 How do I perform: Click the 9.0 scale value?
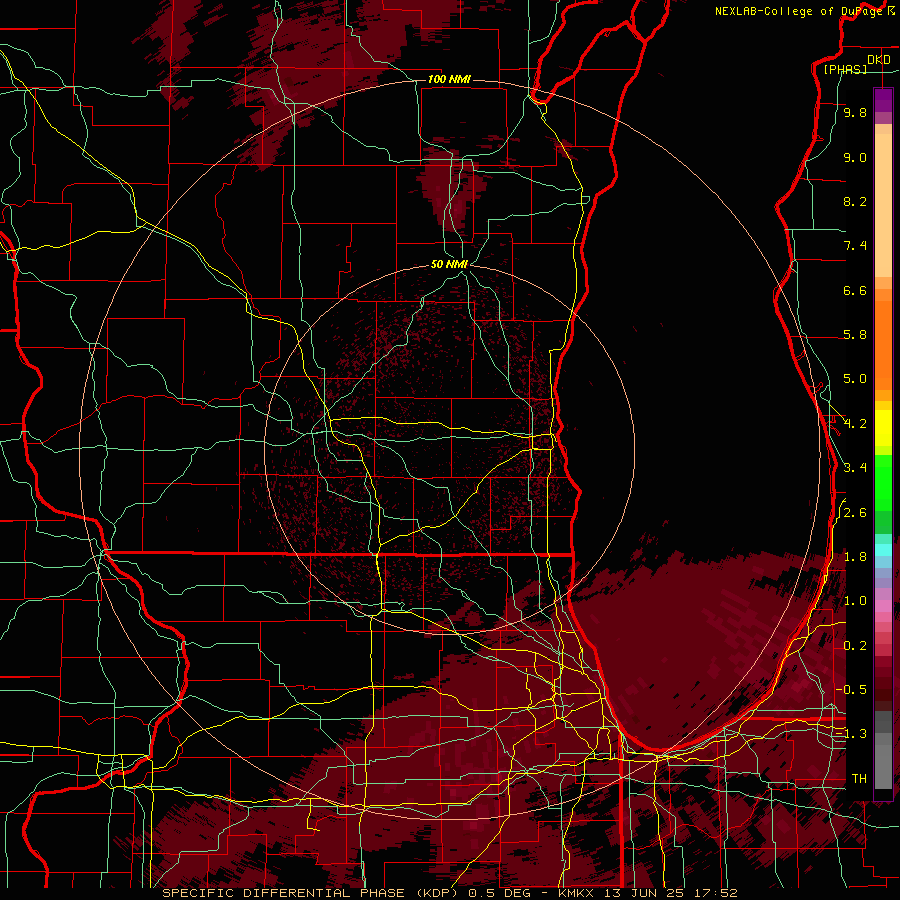pyautogui.click(x=855, y=158)
